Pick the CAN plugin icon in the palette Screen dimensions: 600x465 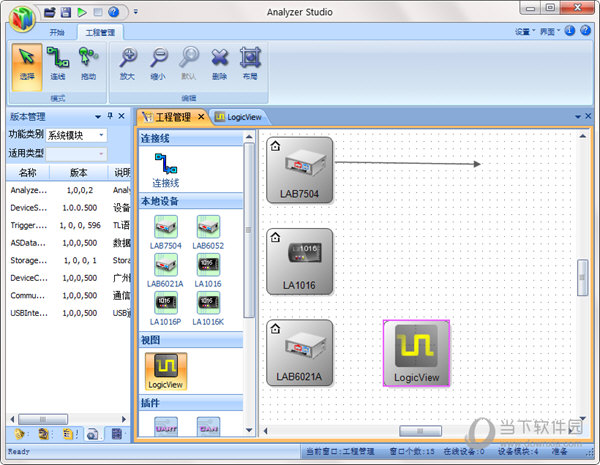[x=209, y=427]
